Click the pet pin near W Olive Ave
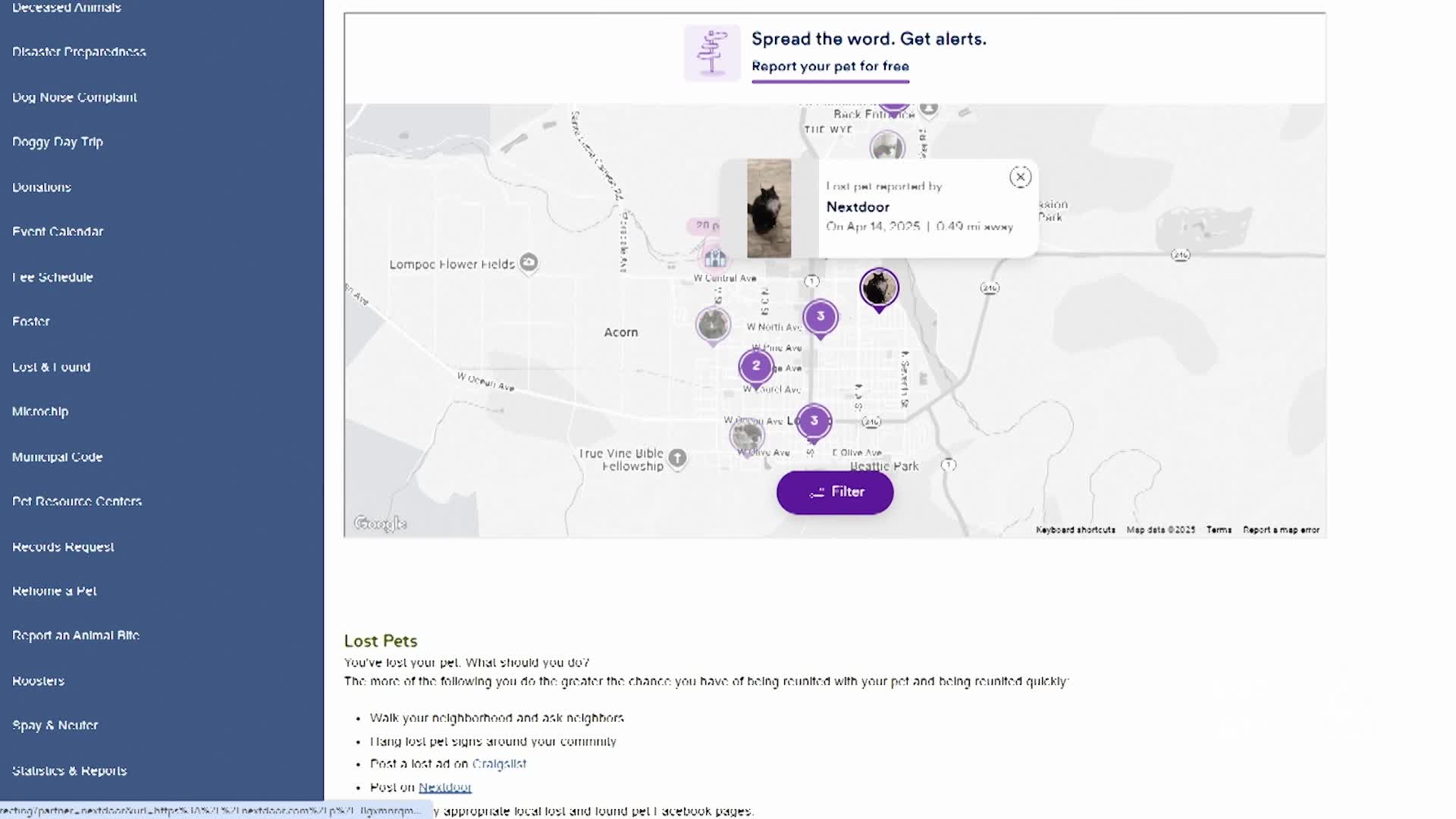 click(747, 436)
